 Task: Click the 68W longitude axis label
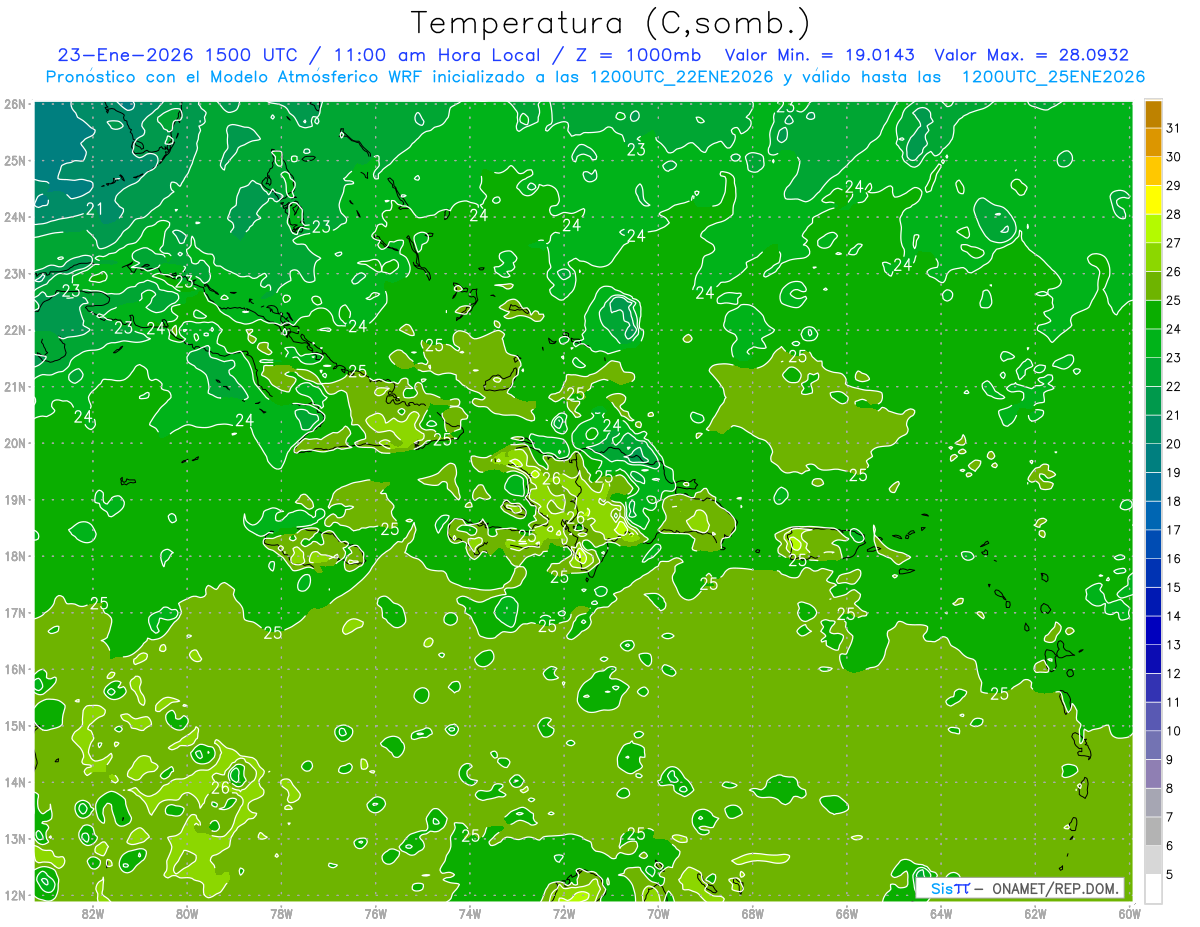click(x=752, y=913)
